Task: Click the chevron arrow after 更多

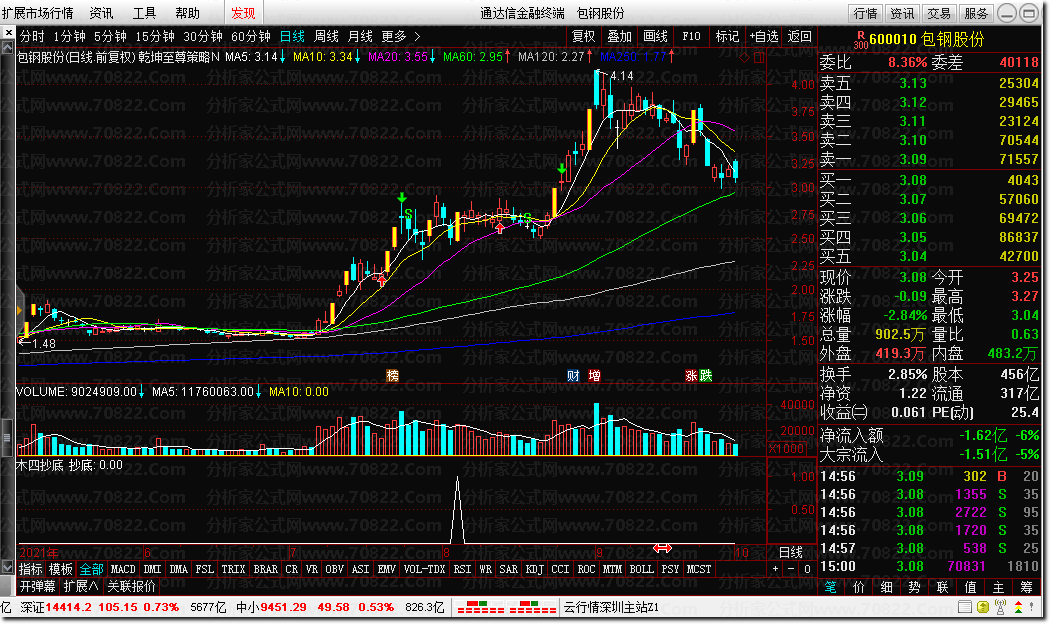Action: (x=417, y=36)
